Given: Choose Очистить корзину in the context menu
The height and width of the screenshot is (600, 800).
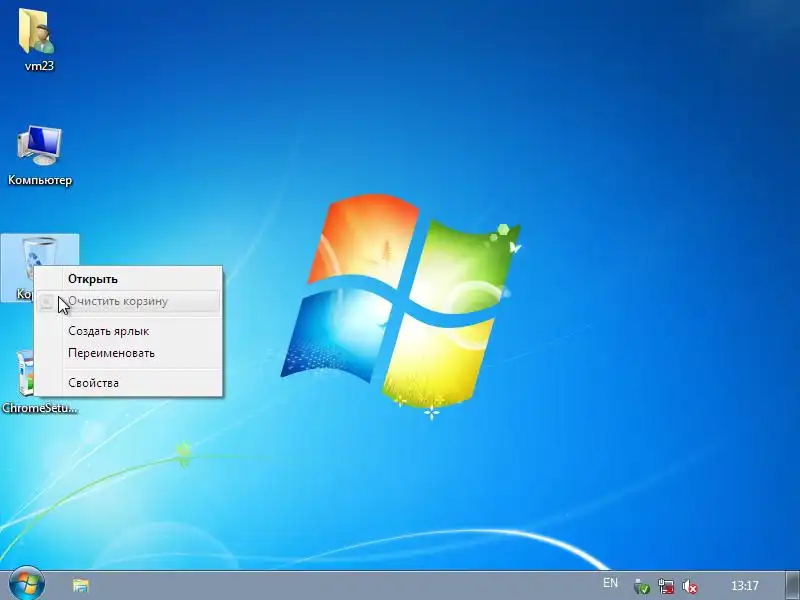Looking at the screenshot, I should pyautogui.click(x=128, y=302).
